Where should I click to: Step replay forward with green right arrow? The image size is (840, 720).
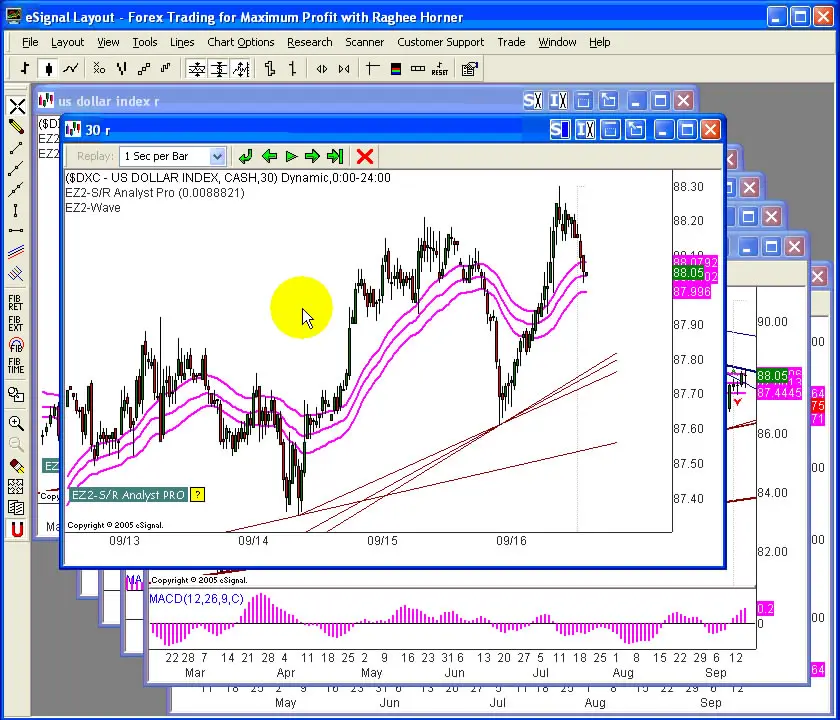[312, 156]
